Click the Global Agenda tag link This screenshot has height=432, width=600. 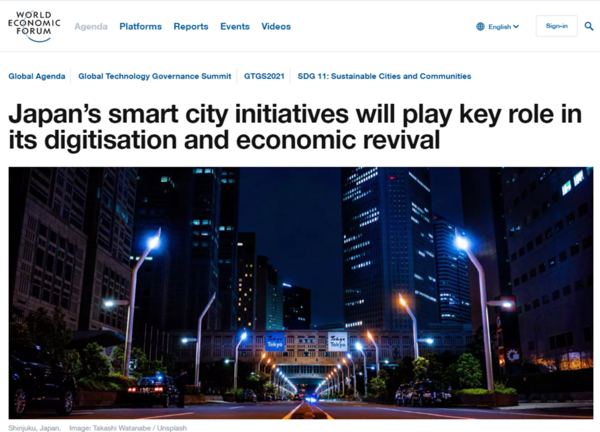(37, 76)
